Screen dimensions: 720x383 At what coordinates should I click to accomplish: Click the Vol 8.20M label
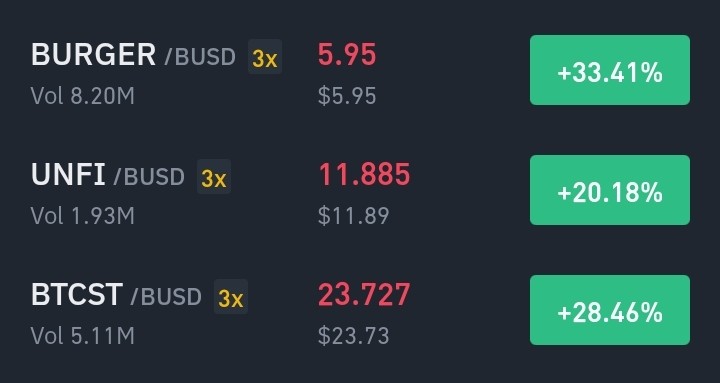83,96
